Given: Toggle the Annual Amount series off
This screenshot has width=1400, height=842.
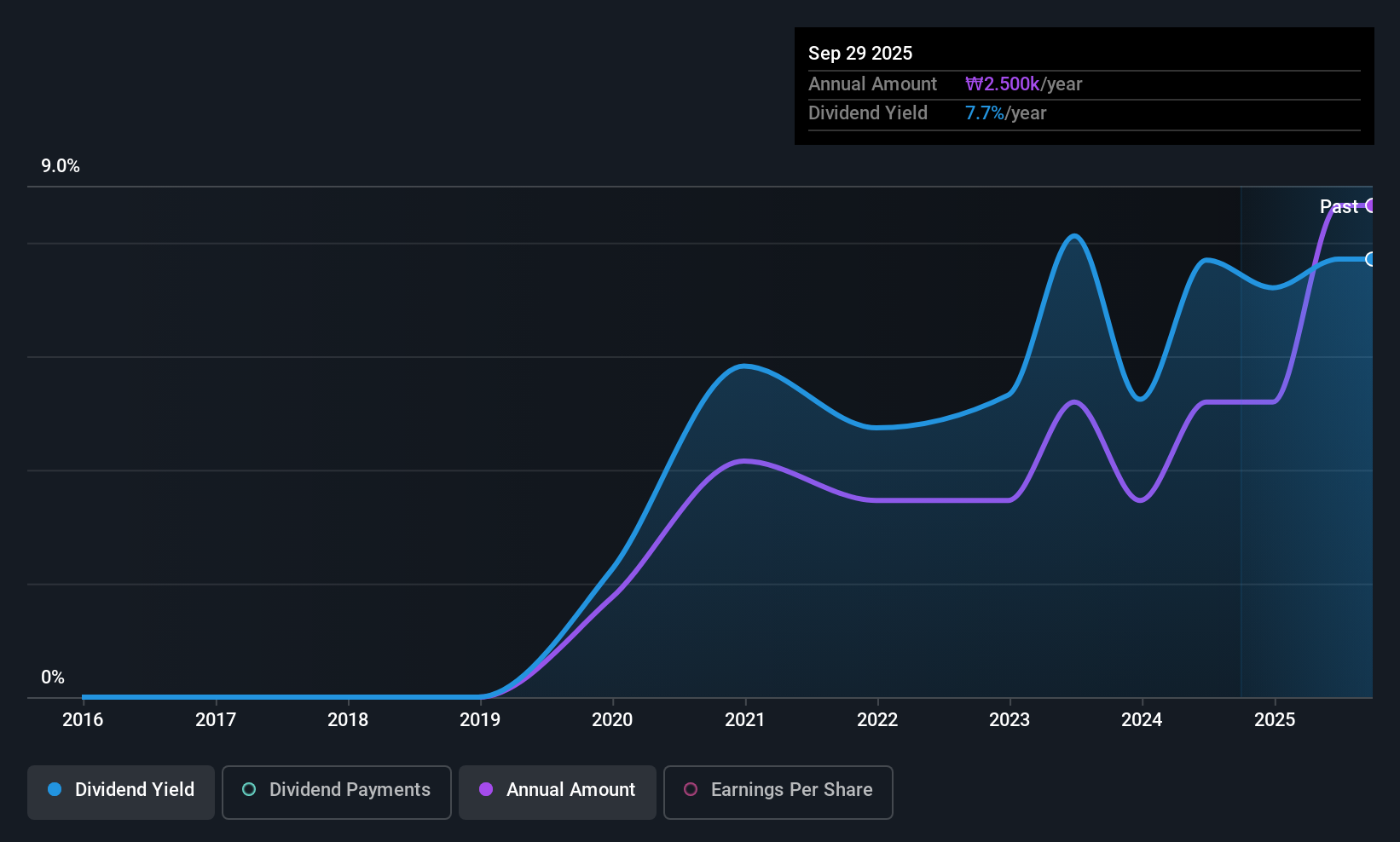Looking at the screenshot, I should click(558, 792).
